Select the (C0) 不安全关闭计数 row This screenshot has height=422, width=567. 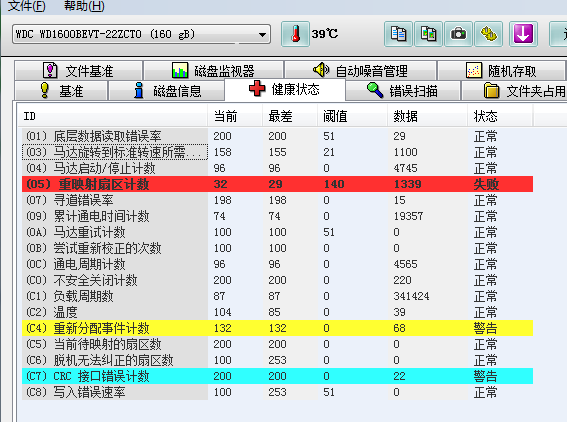point(277,280)
